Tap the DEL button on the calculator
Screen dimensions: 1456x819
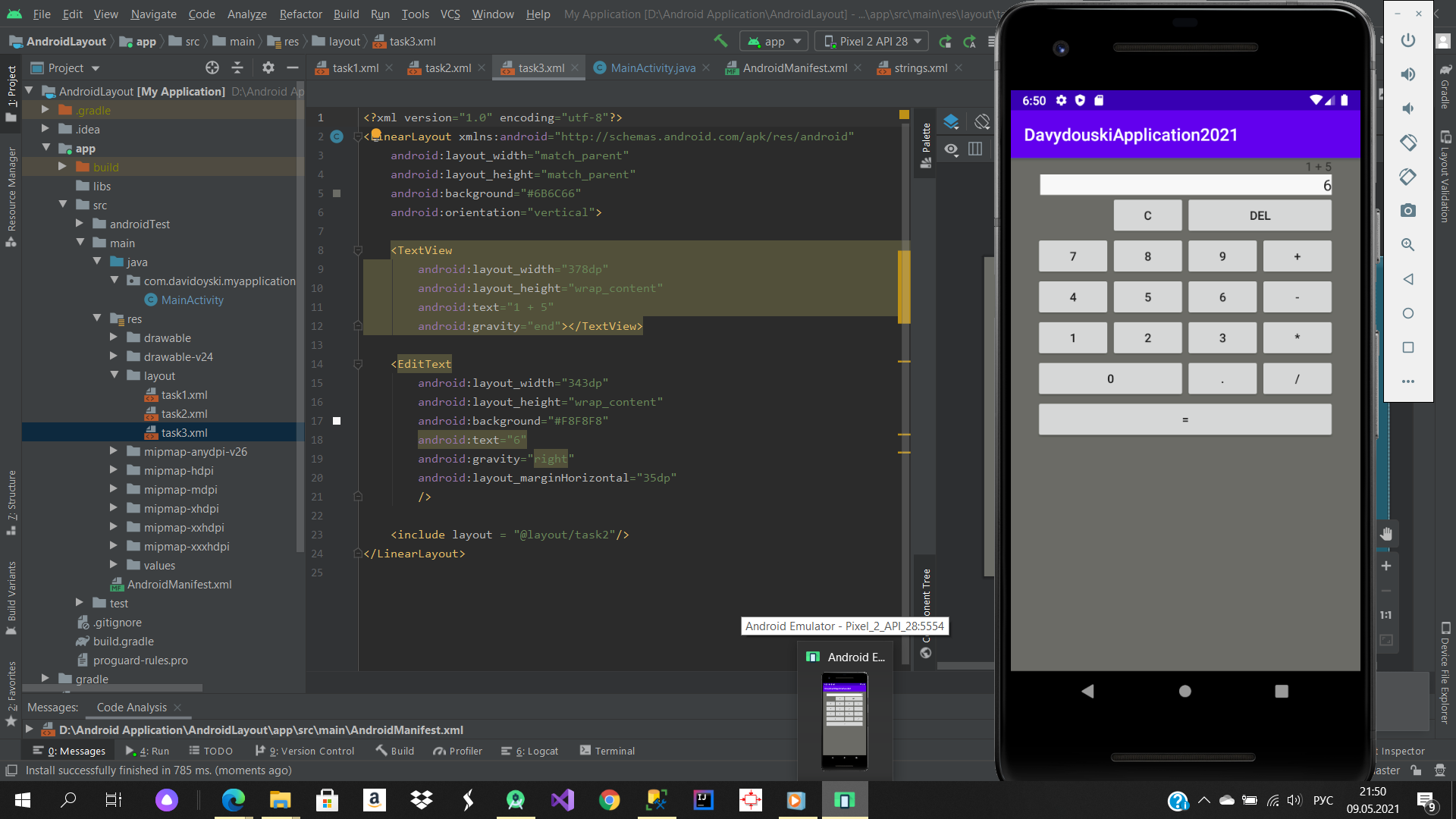pyautogui.click(x=1260, y=215)
